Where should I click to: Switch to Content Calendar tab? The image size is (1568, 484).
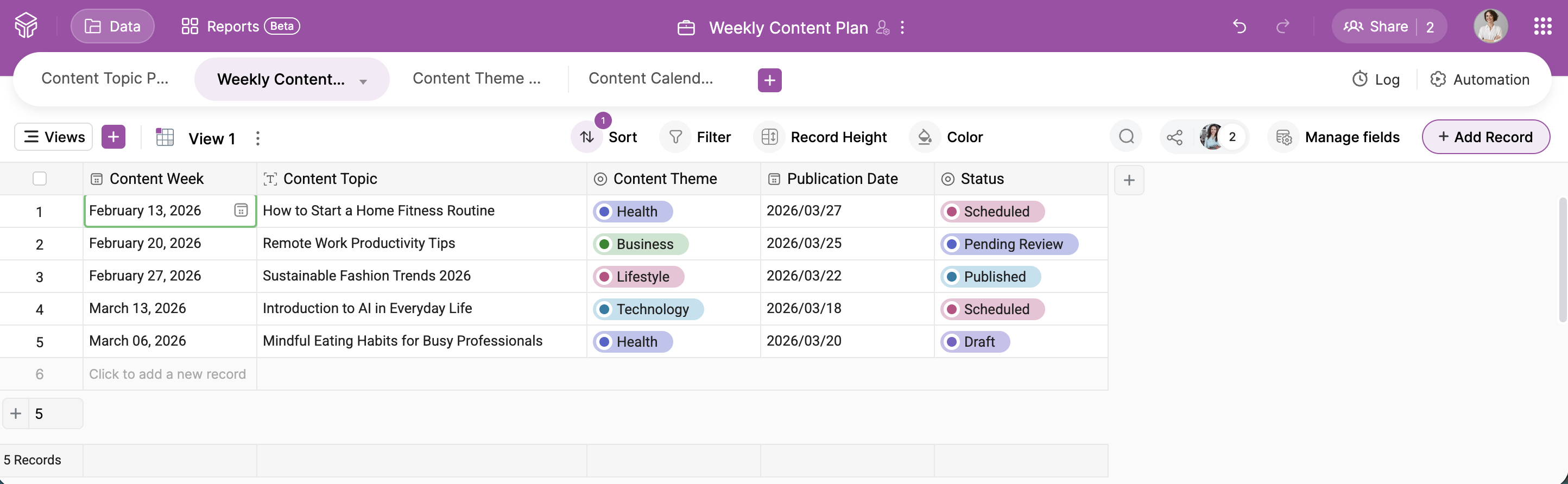(x=650, y=79)
